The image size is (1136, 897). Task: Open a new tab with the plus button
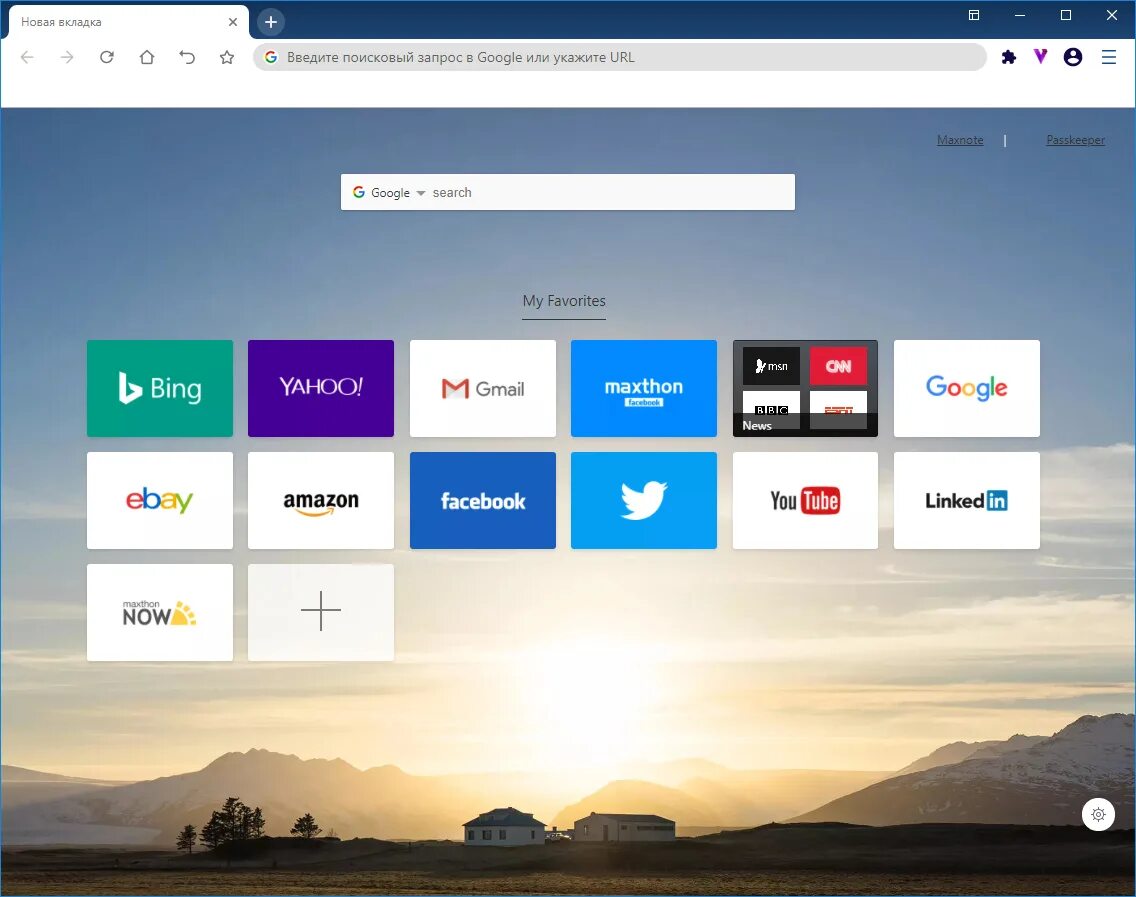pos(271,22)
